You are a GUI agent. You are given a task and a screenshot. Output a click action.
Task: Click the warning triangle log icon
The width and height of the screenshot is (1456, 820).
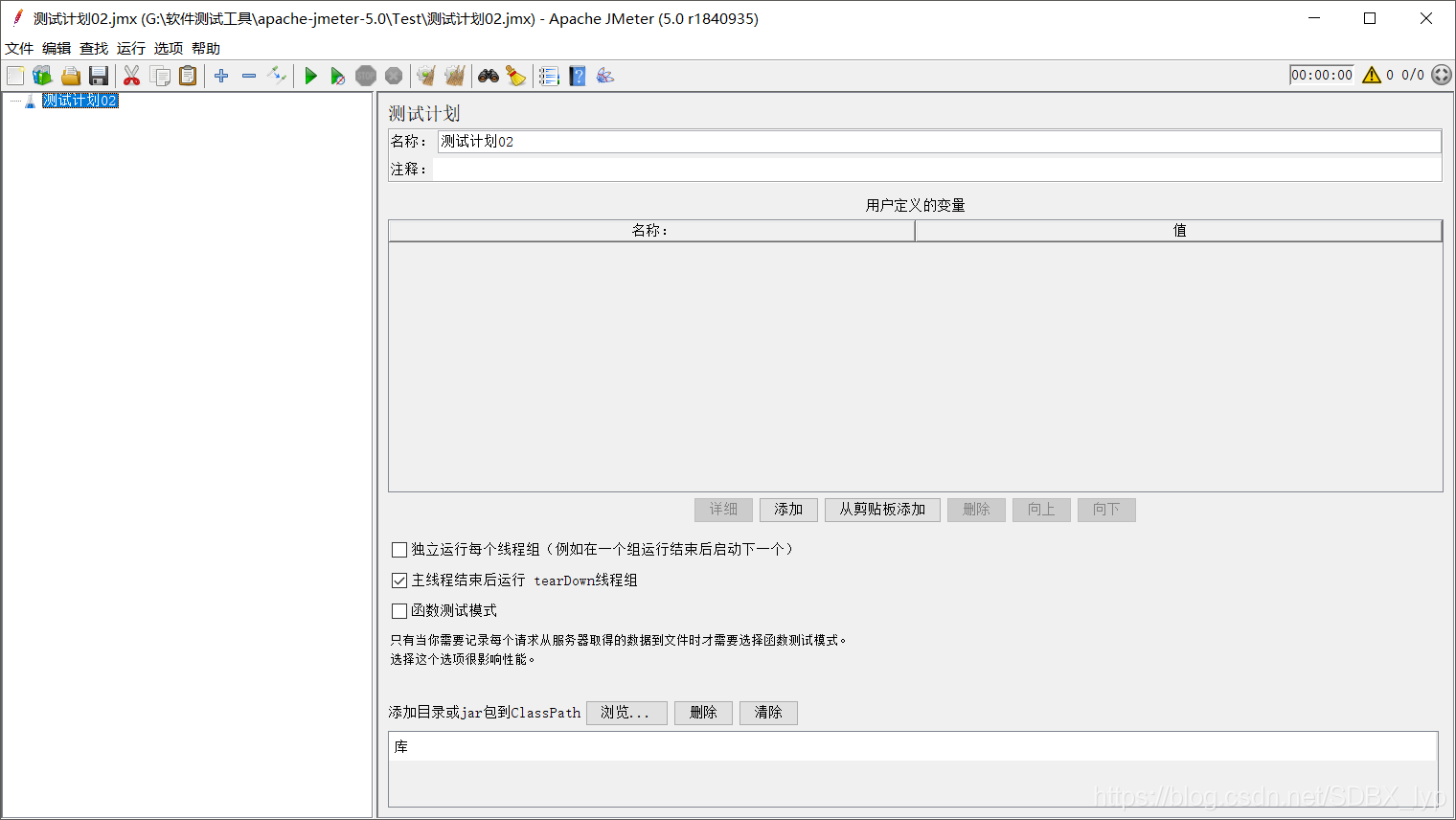tap(1372, 75)
